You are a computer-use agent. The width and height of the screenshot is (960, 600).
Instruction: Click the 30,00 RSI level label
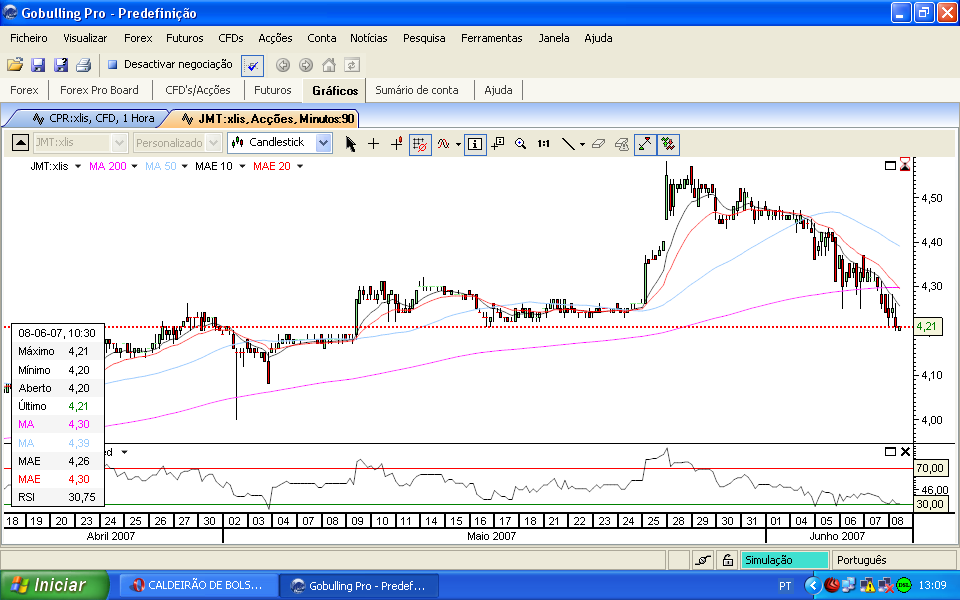pos(930,504)
